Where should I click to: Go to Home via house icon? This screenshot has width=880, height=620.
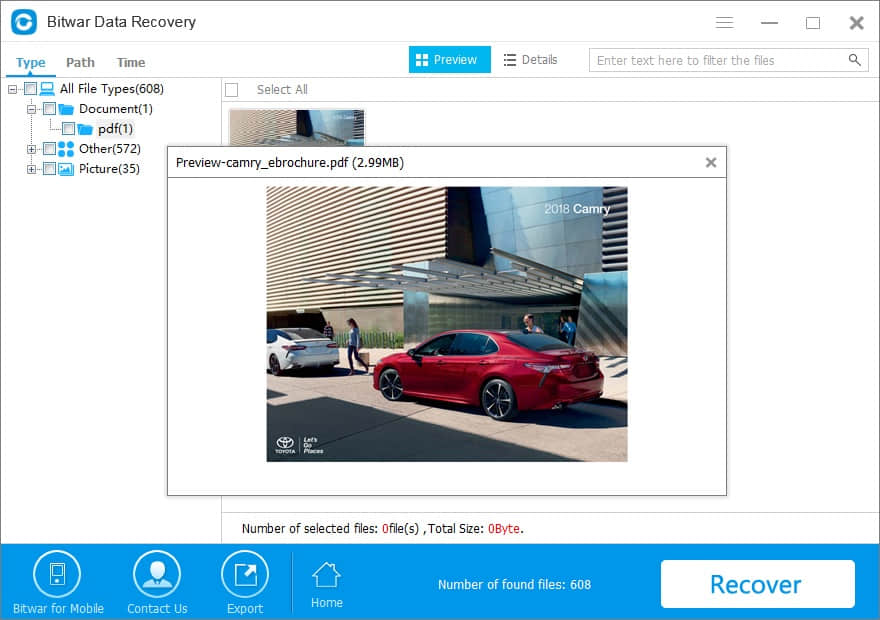327,575
